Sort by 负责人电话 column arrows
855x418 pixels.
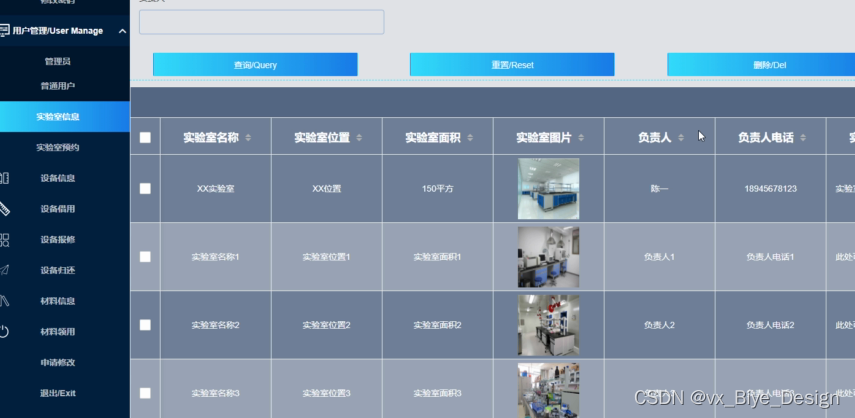(x=803, y=138)
